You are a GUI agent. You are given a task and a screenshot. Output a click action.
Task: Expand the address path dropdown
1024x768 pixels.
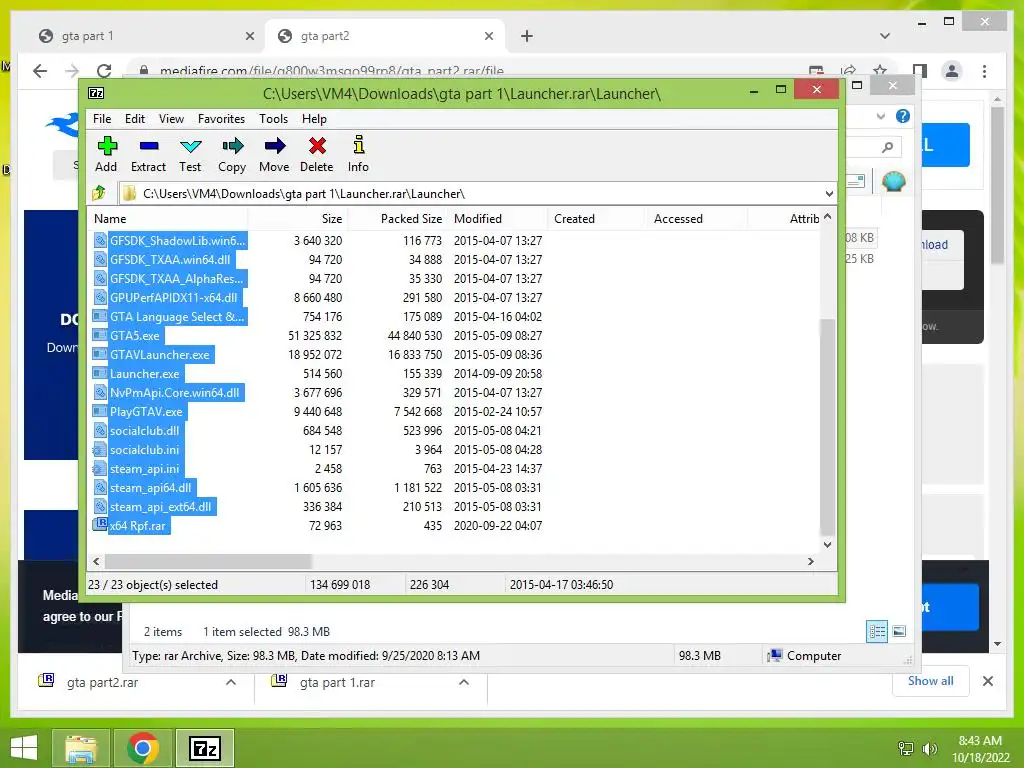coord(829,193)
